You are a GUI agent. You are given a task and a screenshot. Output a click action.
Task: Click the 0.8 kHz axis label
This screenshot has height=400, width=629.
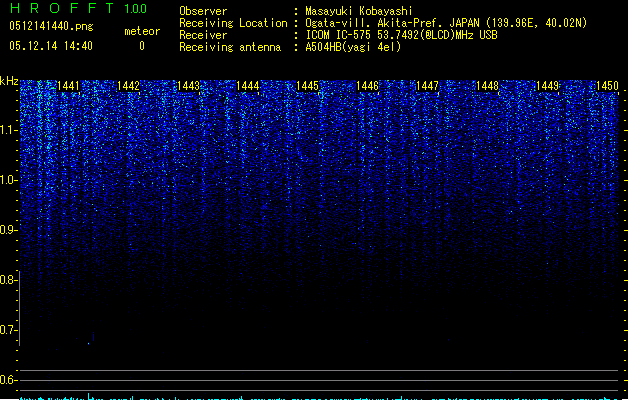pyautogui.click(x=8, y=280)
